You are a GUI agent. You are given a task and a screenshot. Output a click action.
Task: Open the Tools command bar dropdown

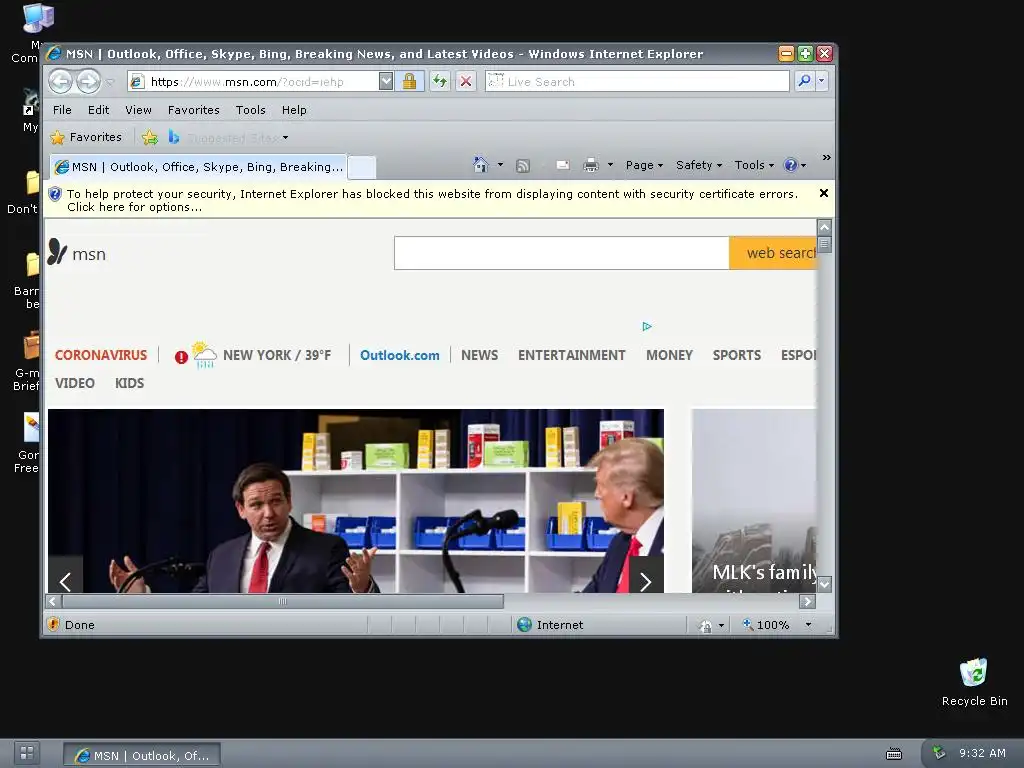754,165
